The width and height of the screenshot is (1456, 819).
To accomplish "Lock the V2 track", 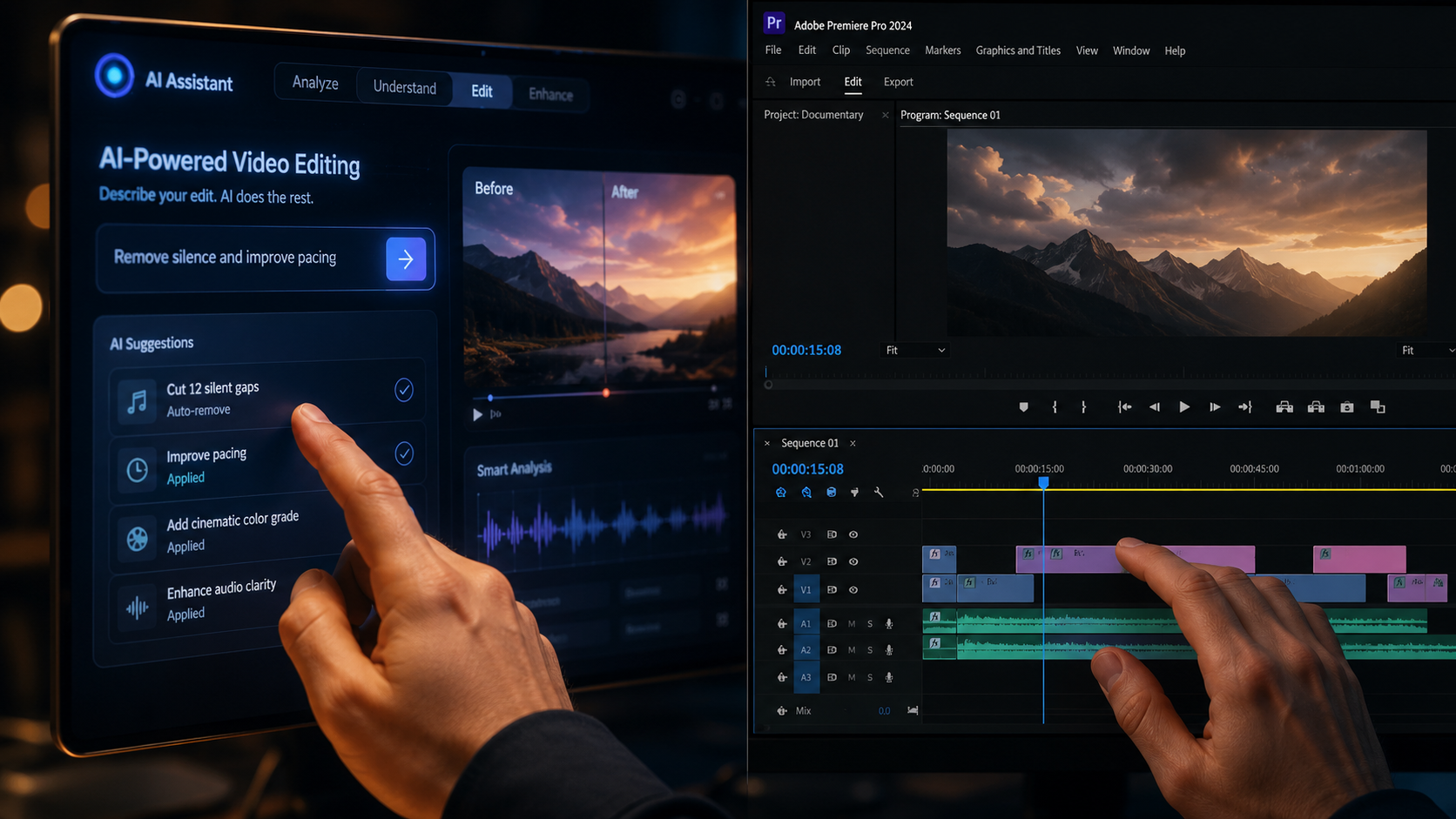I will pos(782,561).
